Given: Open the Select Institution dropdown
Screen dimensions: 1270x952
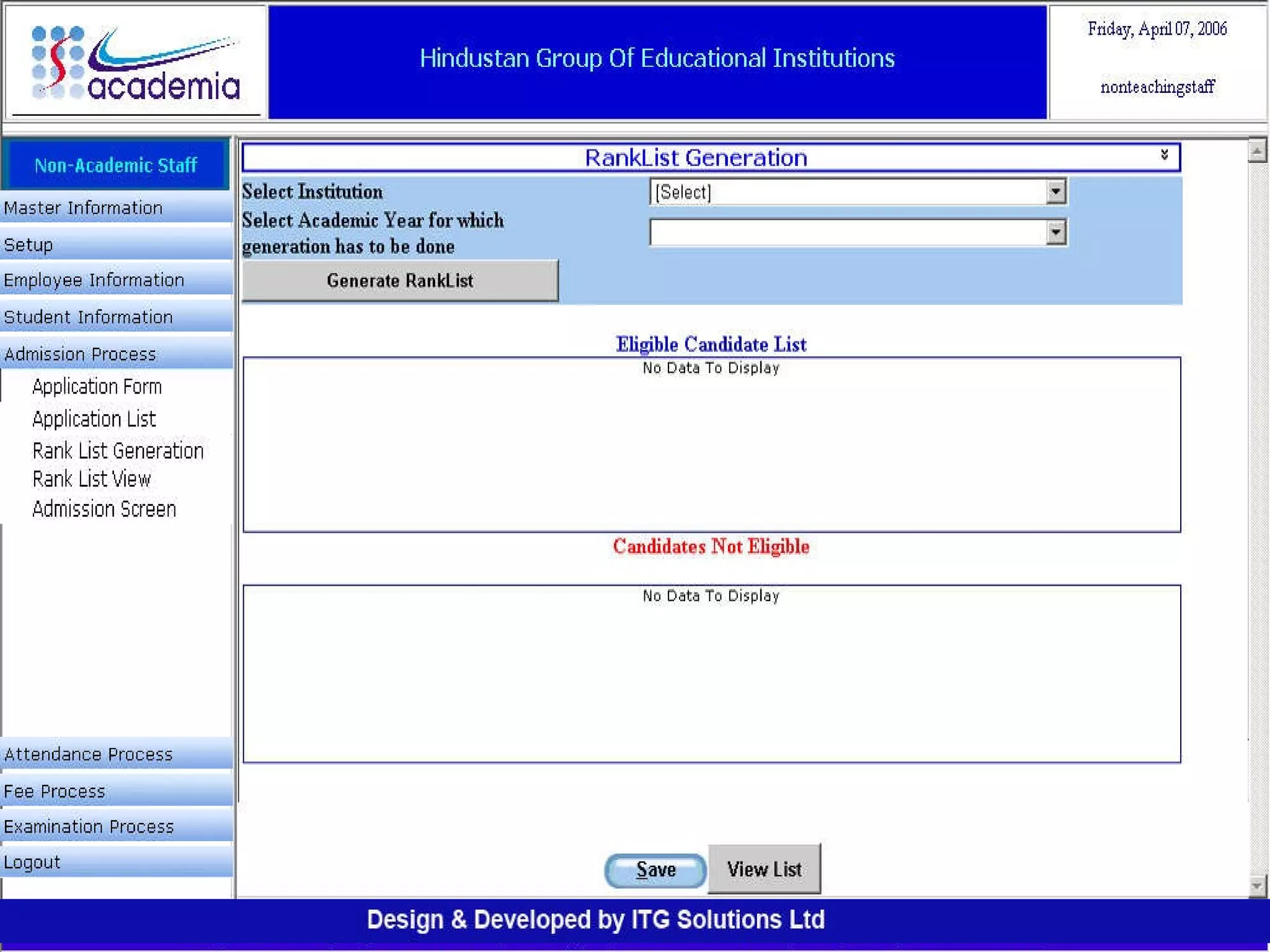Looking at the screenshot, I should pos(1055,192).
